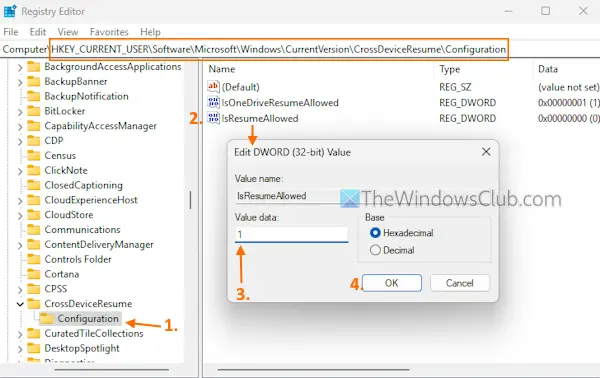600x378 pixels.
Task: Click the tree pane horizontal scrollbar
Action: (112, 370)
